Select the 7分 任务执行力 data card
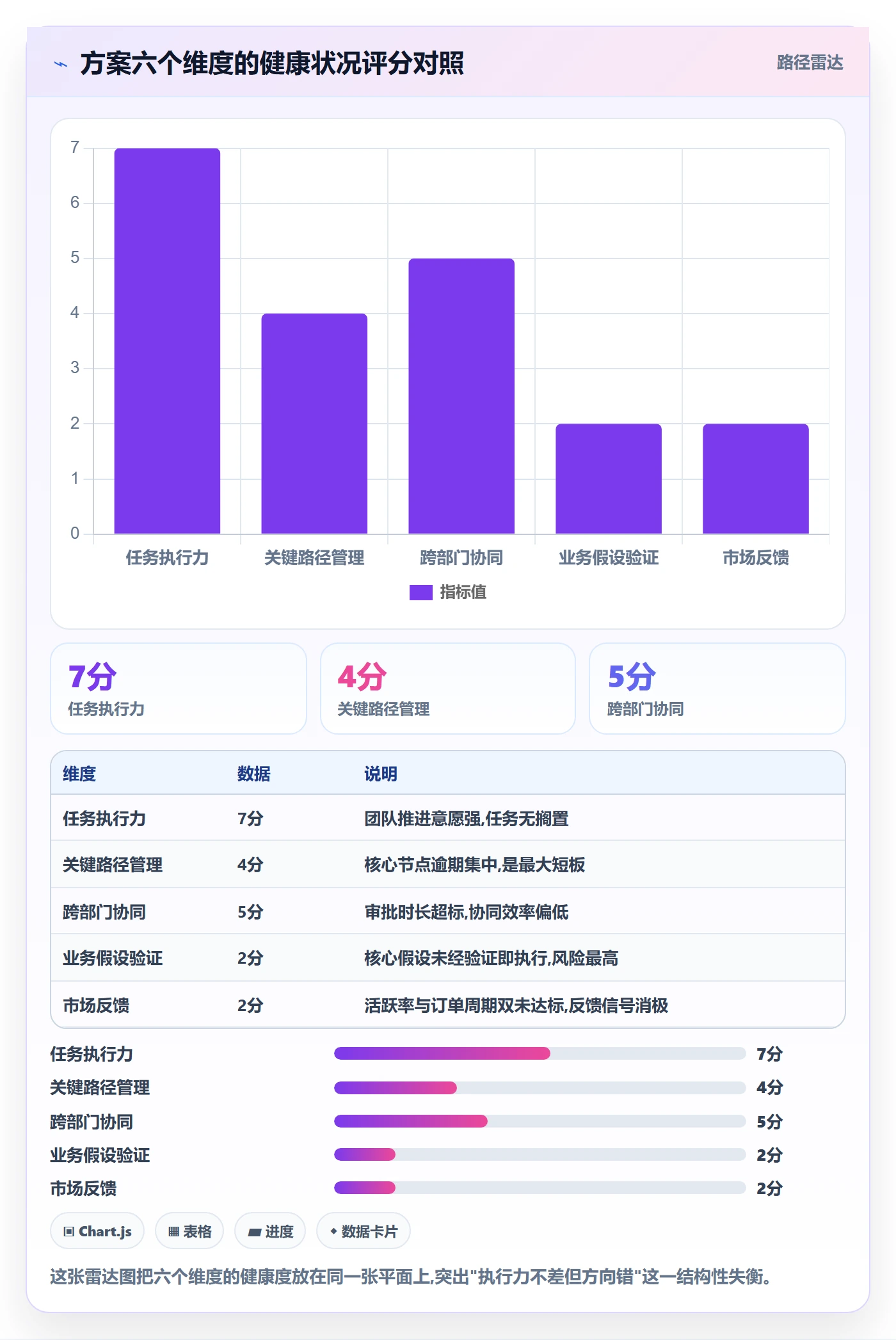The image size is (896, 1340). click(179, 689)
